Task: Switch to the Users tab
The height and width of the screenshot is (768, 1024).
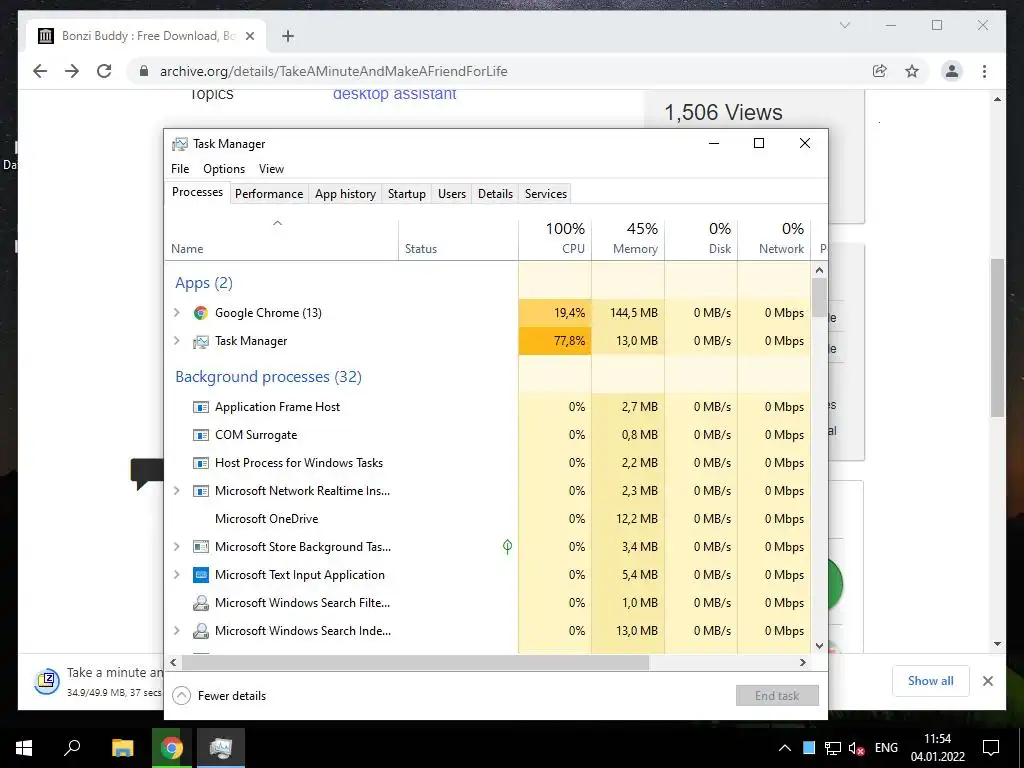Action: pyautogui.click(x=452, y=193)
